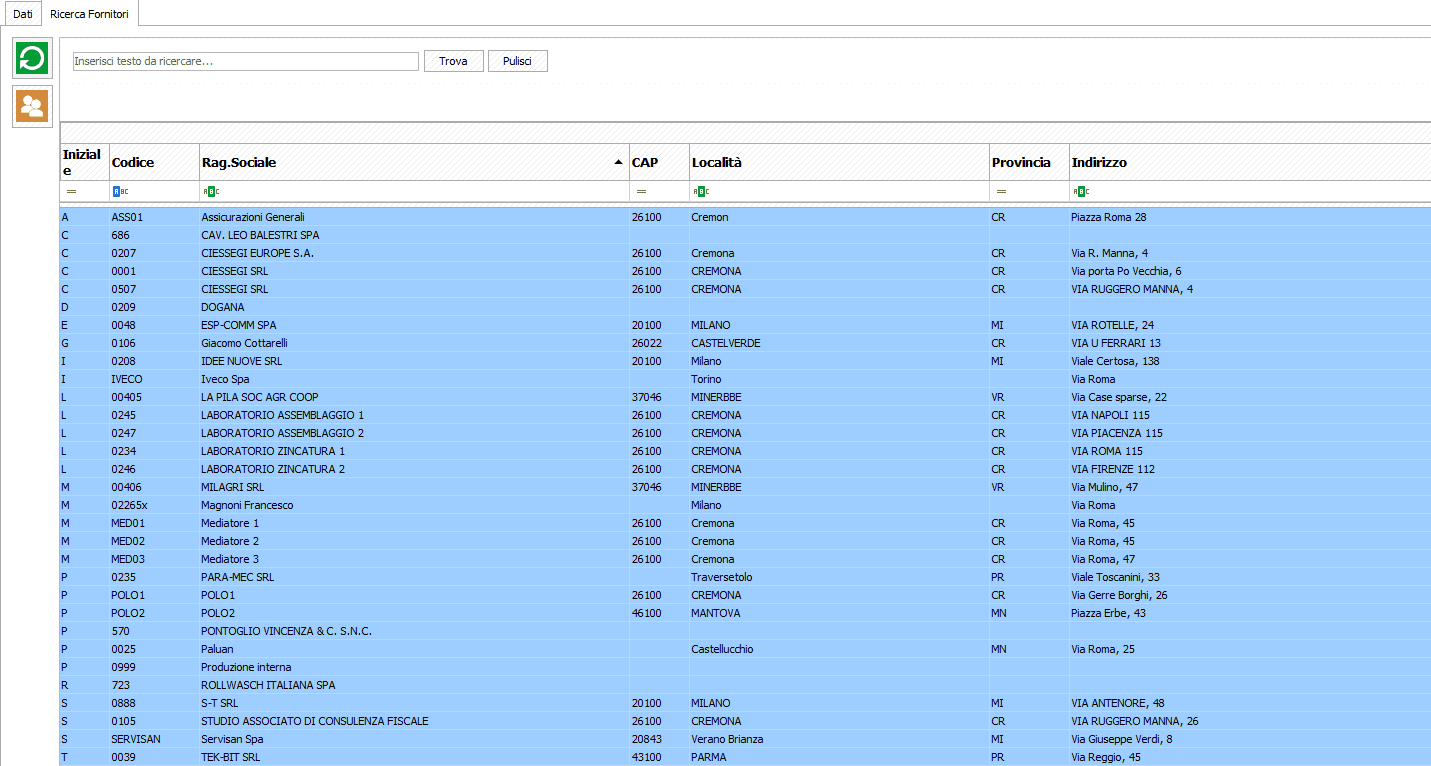This screenshot has height=766, width=1431.
Task: Click Verano Brianza locality cell
Action: point(839,739)
